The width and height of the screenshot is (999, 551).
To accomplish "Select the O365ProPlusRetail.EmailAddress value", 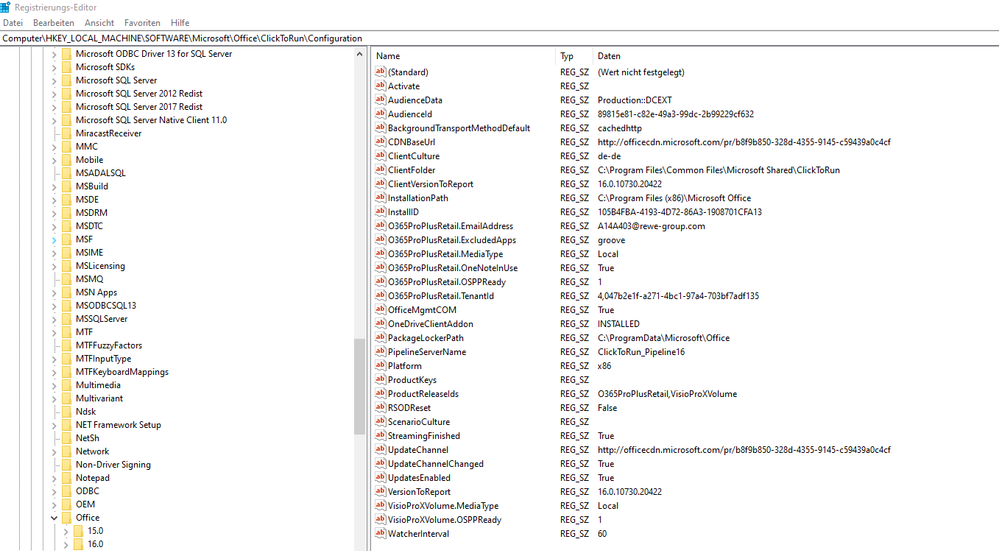I will (450, 226).
